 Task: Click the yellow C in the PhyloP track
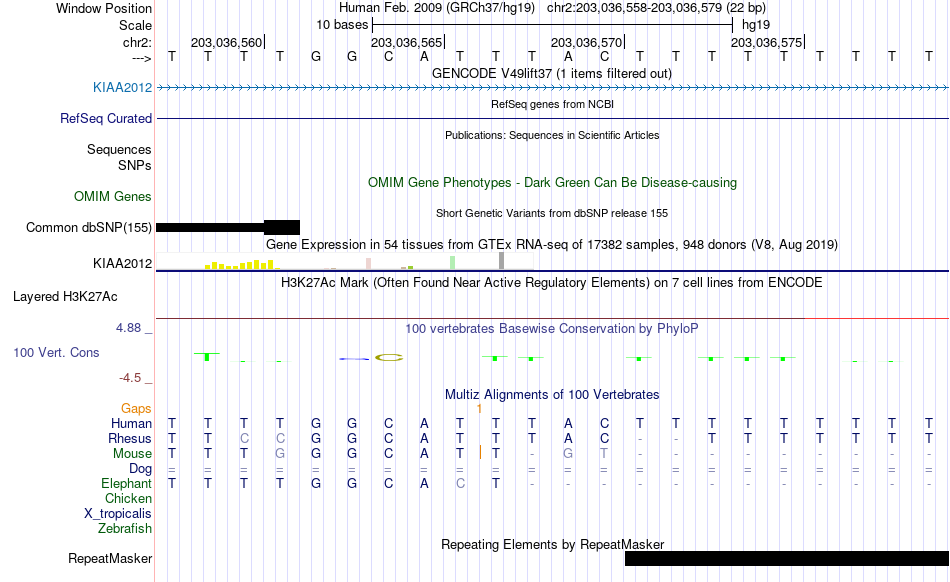[x=388, y=357]
